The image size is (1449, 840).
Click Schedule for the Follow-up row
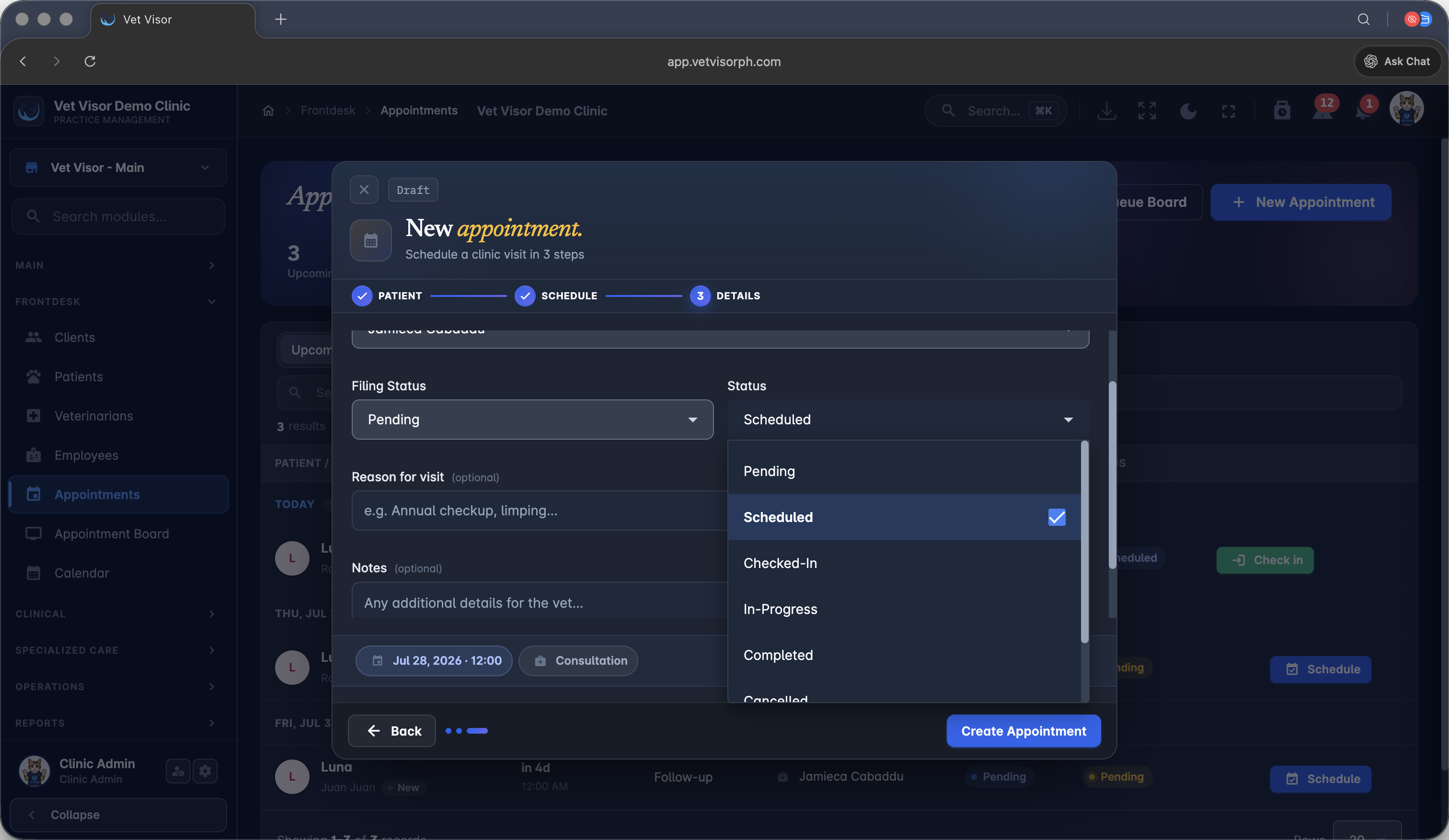1320,779
